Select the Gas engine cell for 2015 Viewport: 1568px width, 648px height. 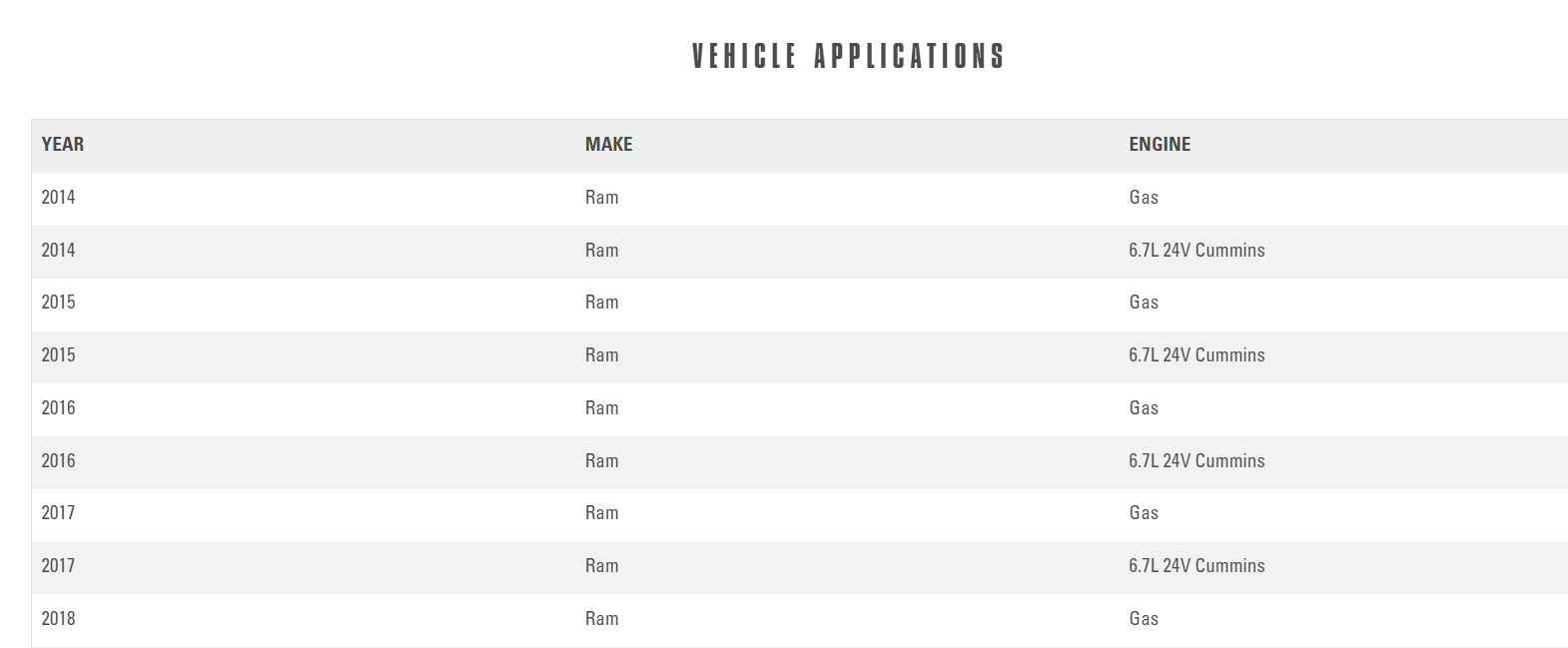(x=1144, y=303)
